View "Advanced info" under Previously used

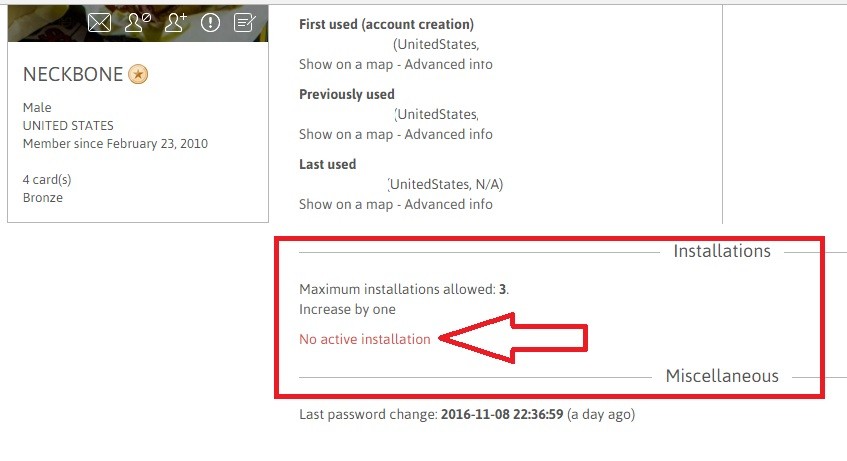448,134
